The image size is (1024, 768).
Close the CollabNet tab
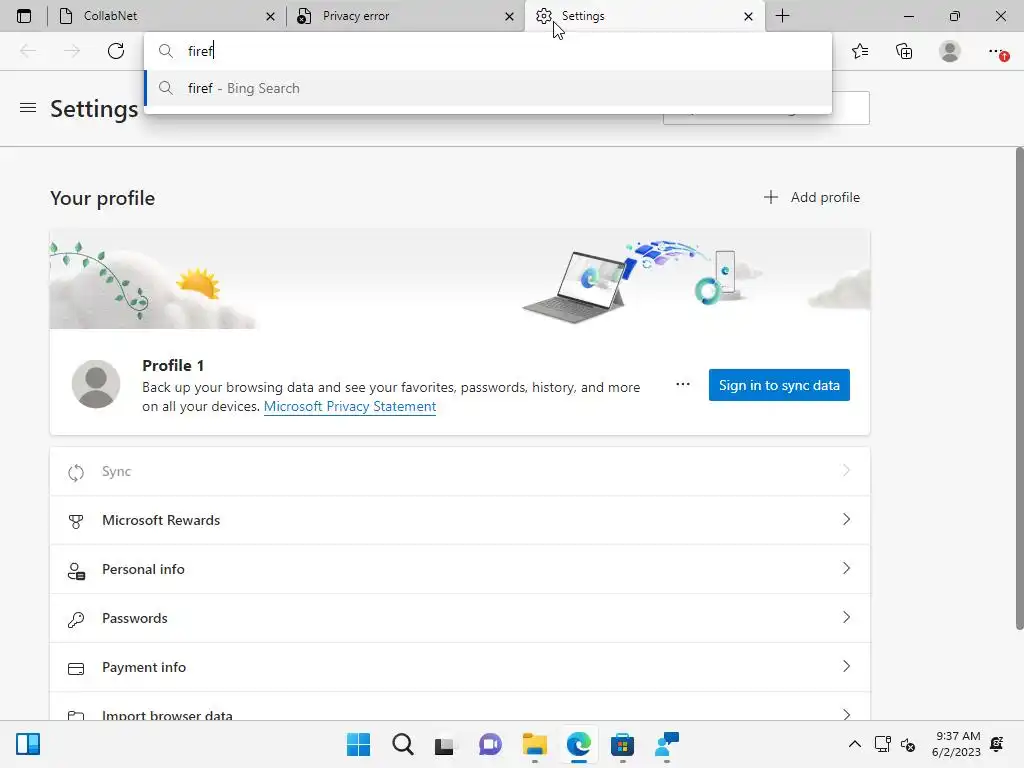(270, 16)
